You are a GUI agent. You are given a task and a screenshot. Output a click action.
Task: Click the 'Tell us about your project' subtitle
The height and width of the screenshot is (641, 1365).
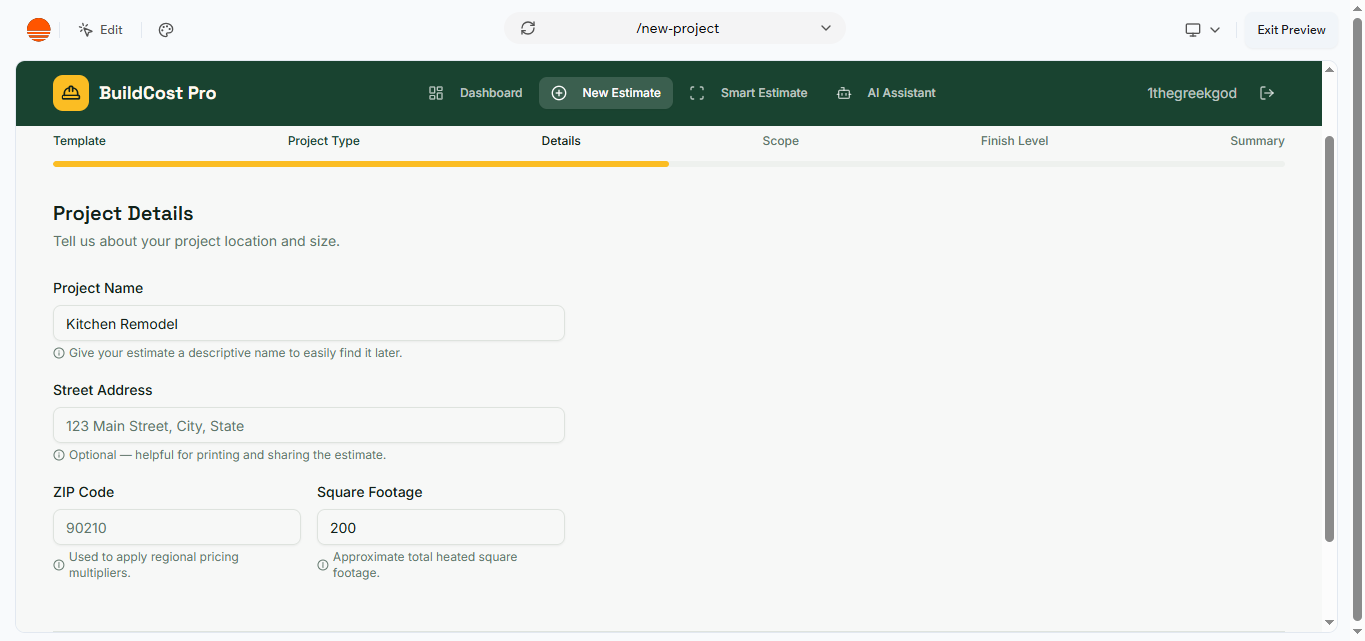[196, 241]
